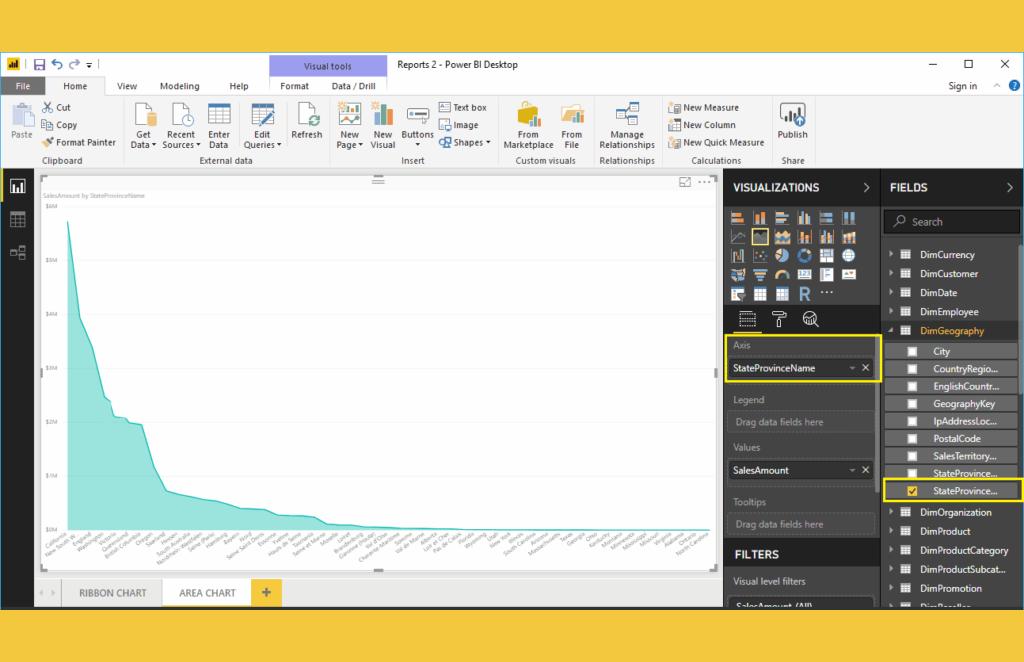Check the PostalCode field checkbox
This screenshot has height=662, width=1024.
coord(912,439)
